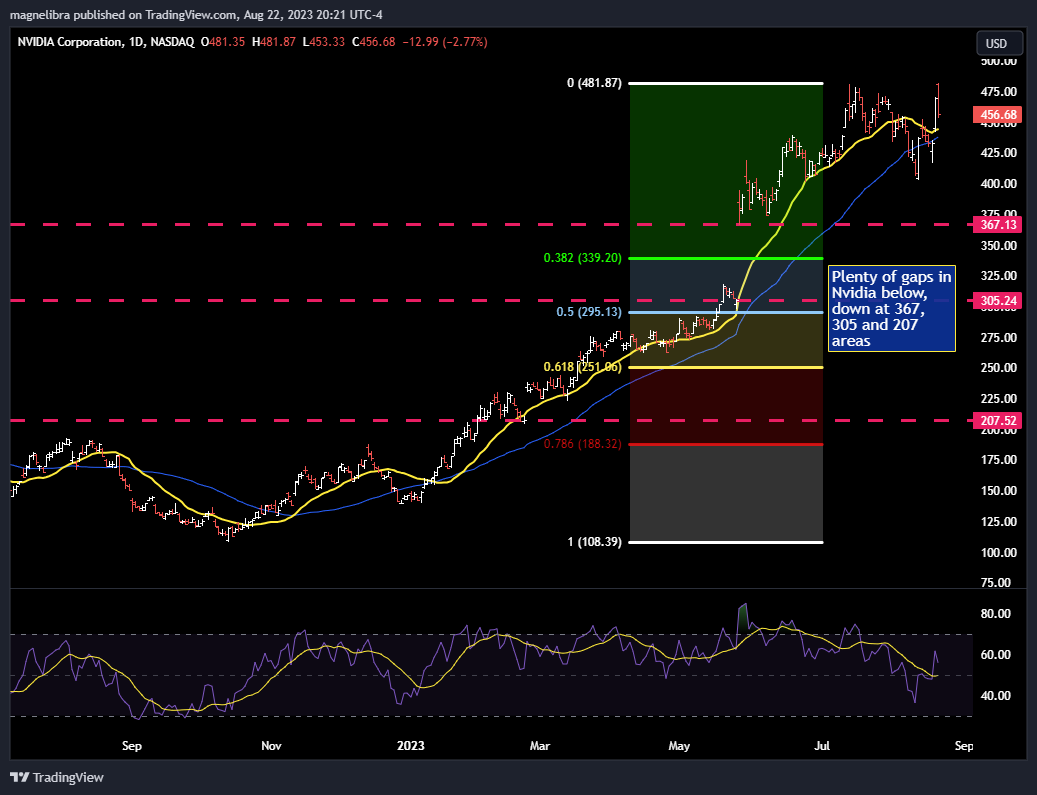The image size is (1037, 795).
Task: Click the 60.00 RSI axis tick
Action: click(x=995, y=655)
